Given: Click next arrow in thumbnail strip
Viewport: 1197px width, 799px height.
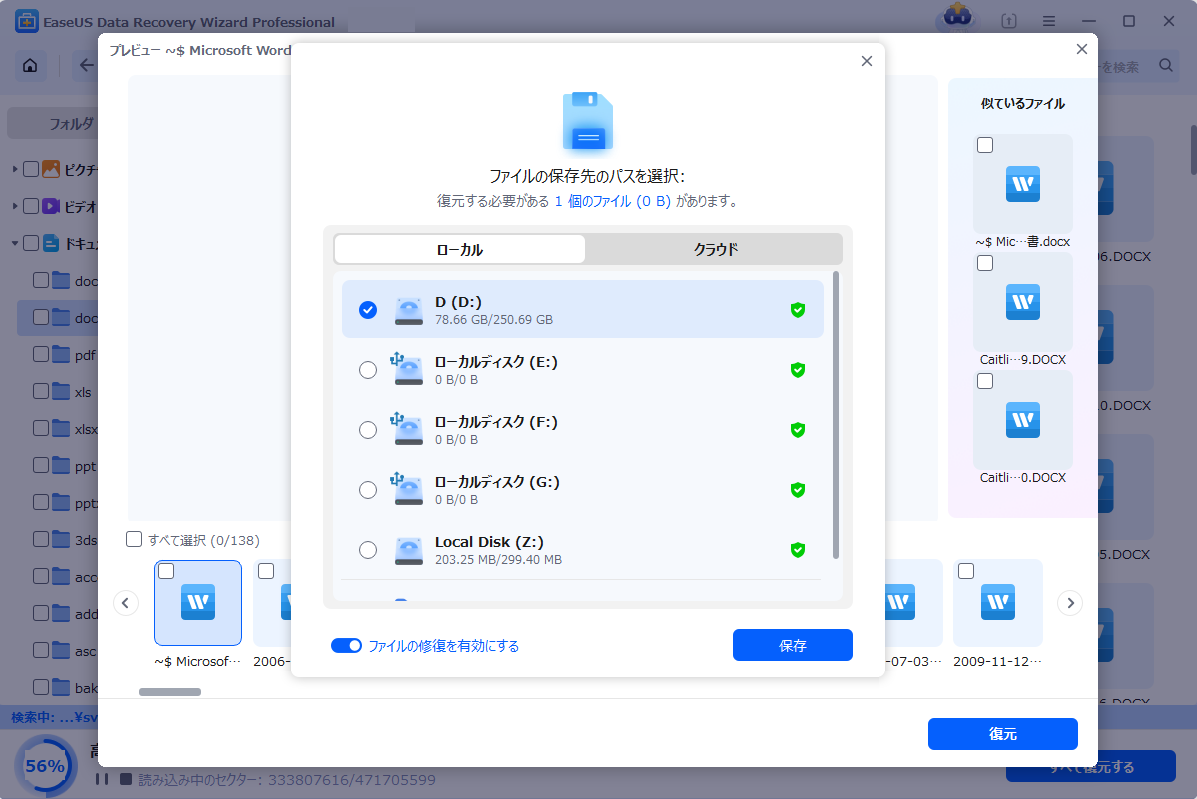Looking at the screenshot, I should tap(1070, 603).
